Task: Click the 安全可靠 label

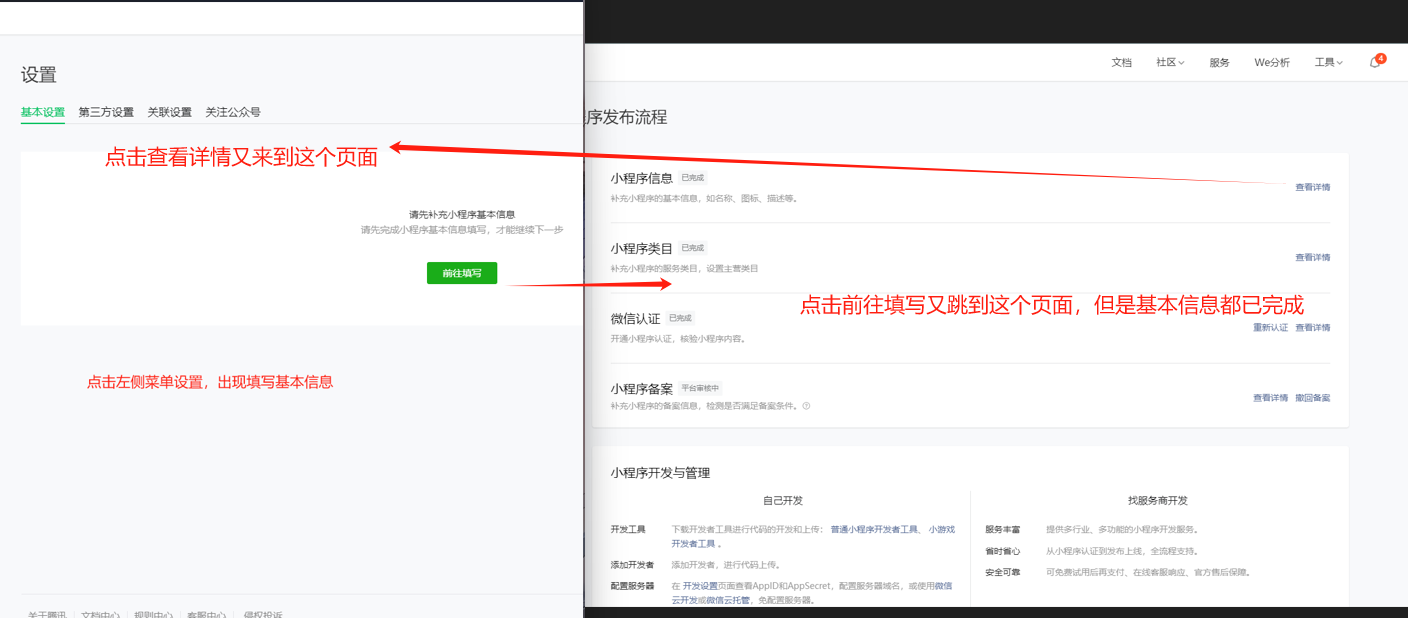Action: [1003, 572]
